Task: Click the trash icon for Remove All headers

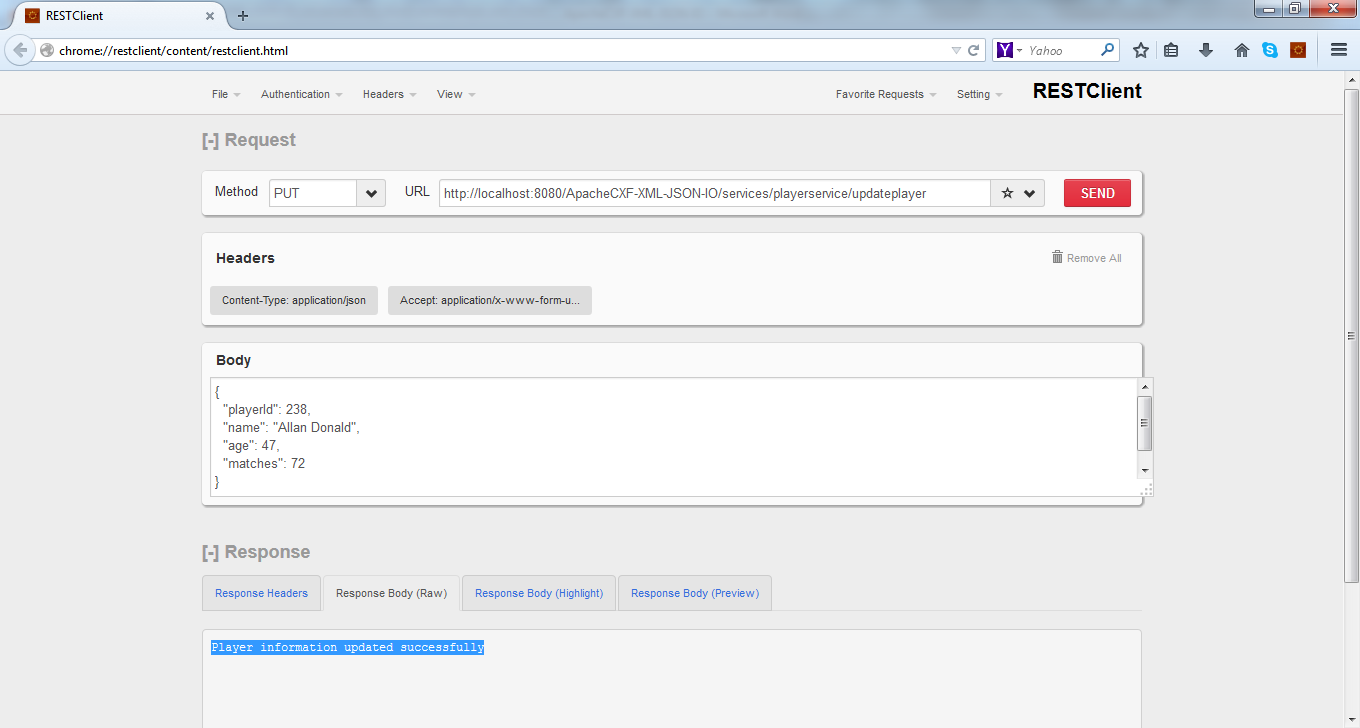Action: click(x=1057, y=257)
